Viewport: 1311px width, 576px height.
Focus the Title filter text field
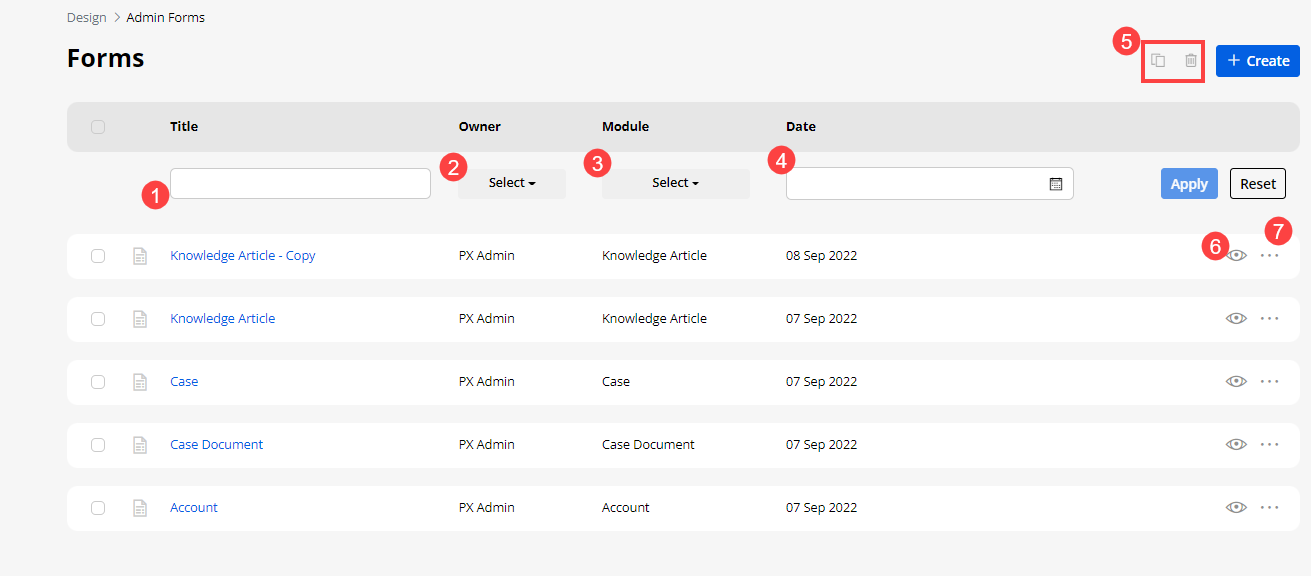pyautogui.click(x=300, y=183)
